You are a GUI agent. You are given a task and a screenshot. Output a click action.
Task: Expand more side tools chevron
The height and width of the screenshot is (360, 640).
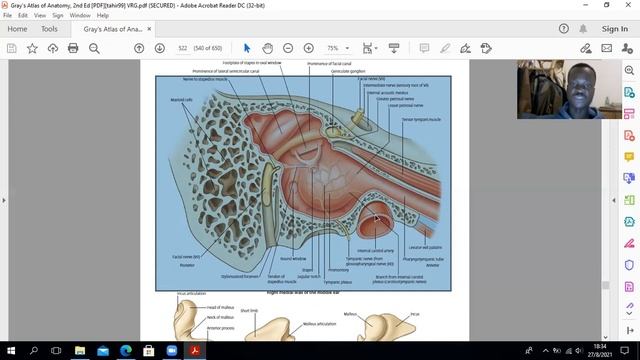pyautogui.click(x=629, y=313)
